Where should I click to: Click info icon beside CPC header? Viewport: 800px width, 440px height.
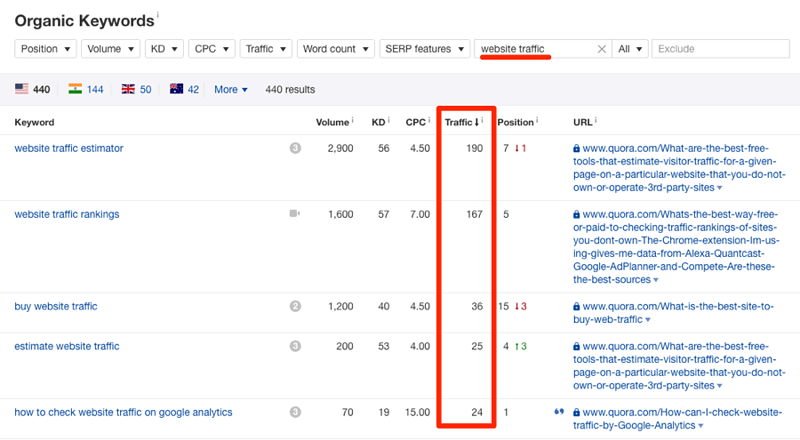pyautogui.click(x=429, y=120)
